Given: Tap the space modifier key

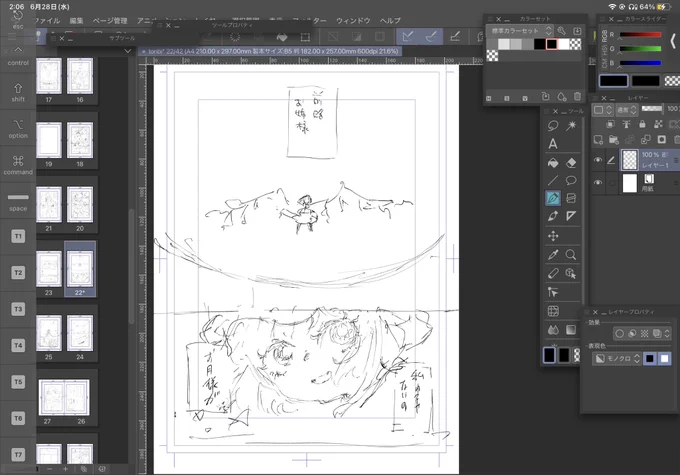Looking at the screenshot, I should tap(18, 202).
